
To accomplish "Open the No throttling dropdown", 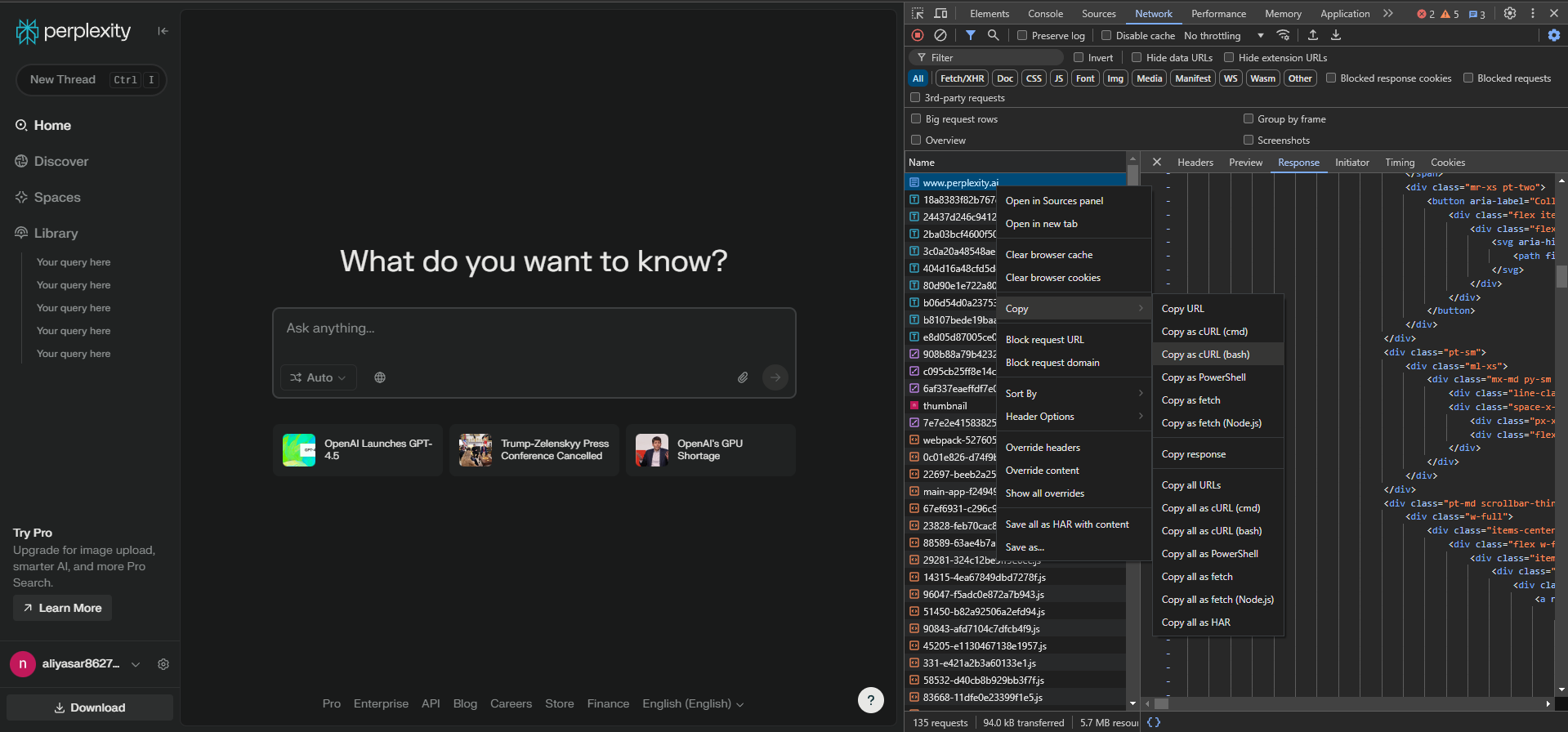I will 1223,35.
